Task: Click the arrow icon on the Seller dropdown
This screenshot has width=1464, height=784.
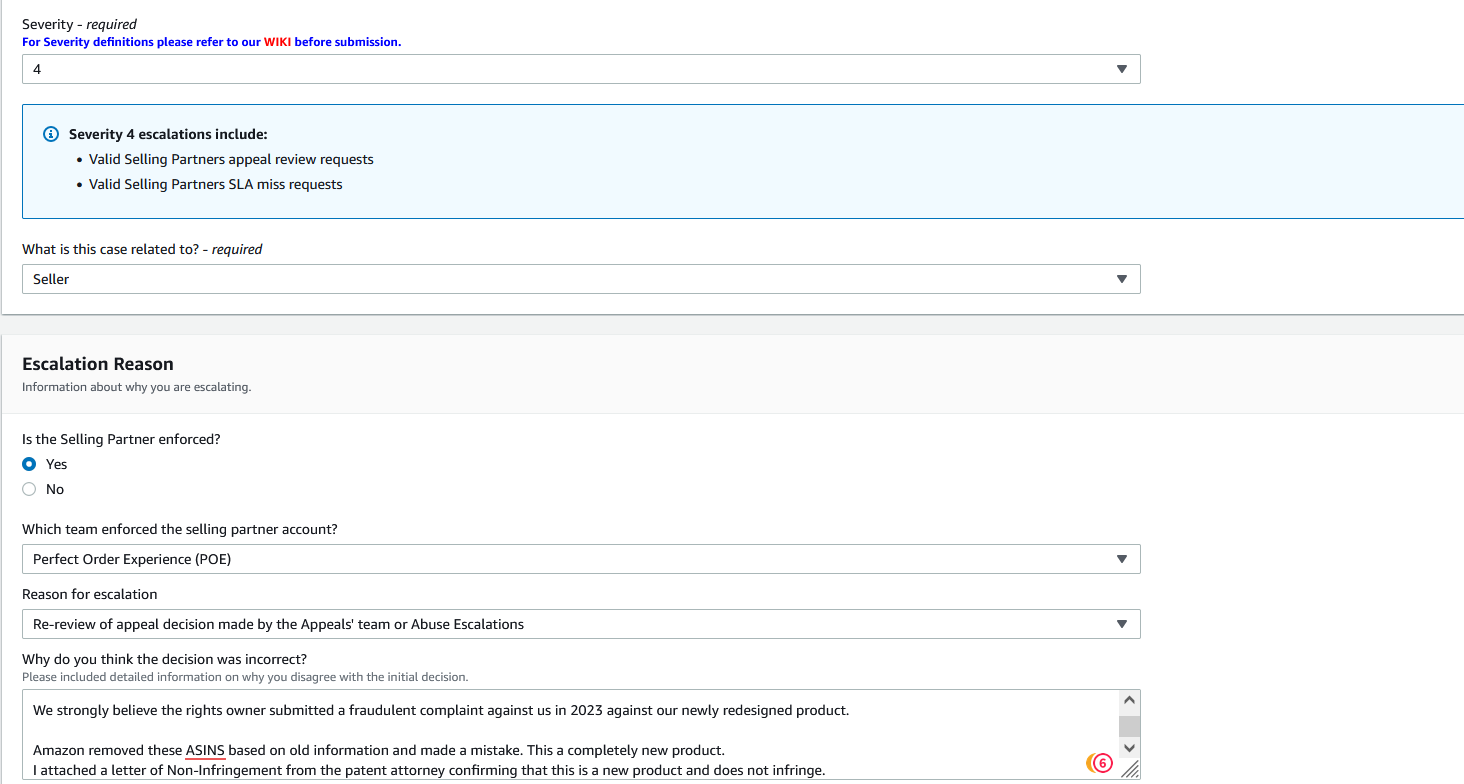Action: 1121,279
